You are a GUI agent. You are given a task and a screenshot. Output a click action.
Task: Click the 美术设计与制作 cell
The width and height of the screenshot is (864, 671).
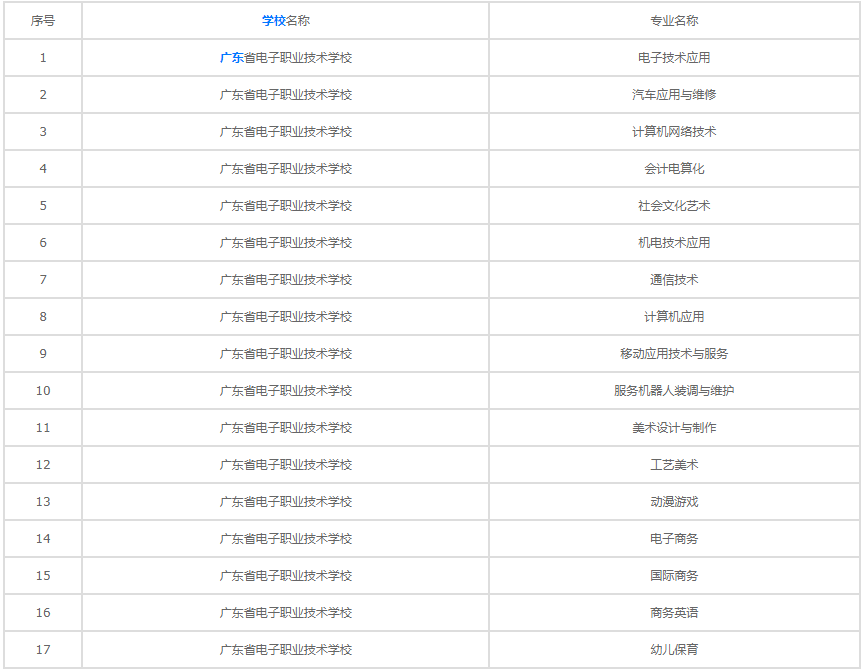pyautogui.click(x=673, y=428)
